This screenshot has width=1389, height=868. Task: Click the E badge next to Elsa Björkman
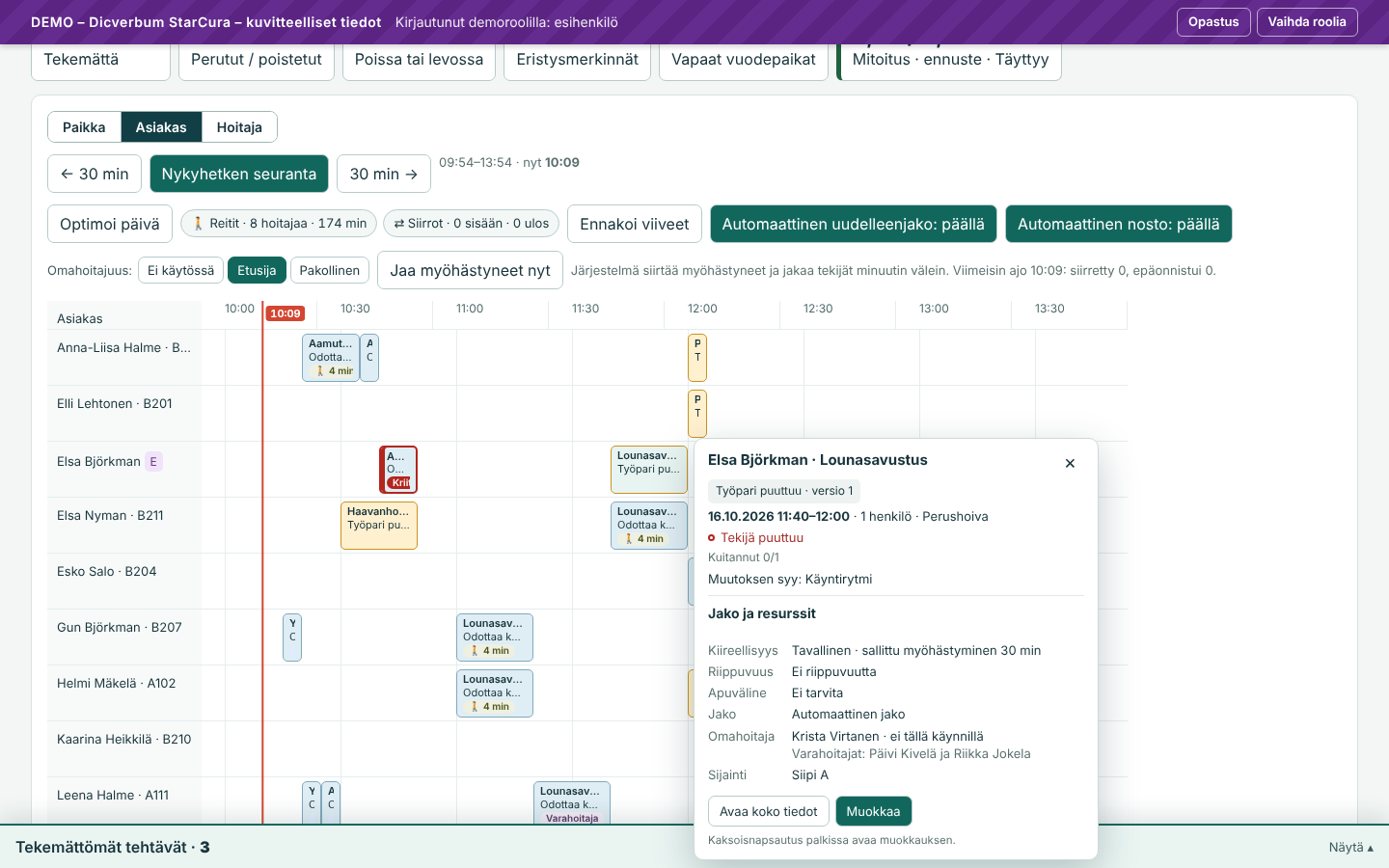(x=153, y=461)
